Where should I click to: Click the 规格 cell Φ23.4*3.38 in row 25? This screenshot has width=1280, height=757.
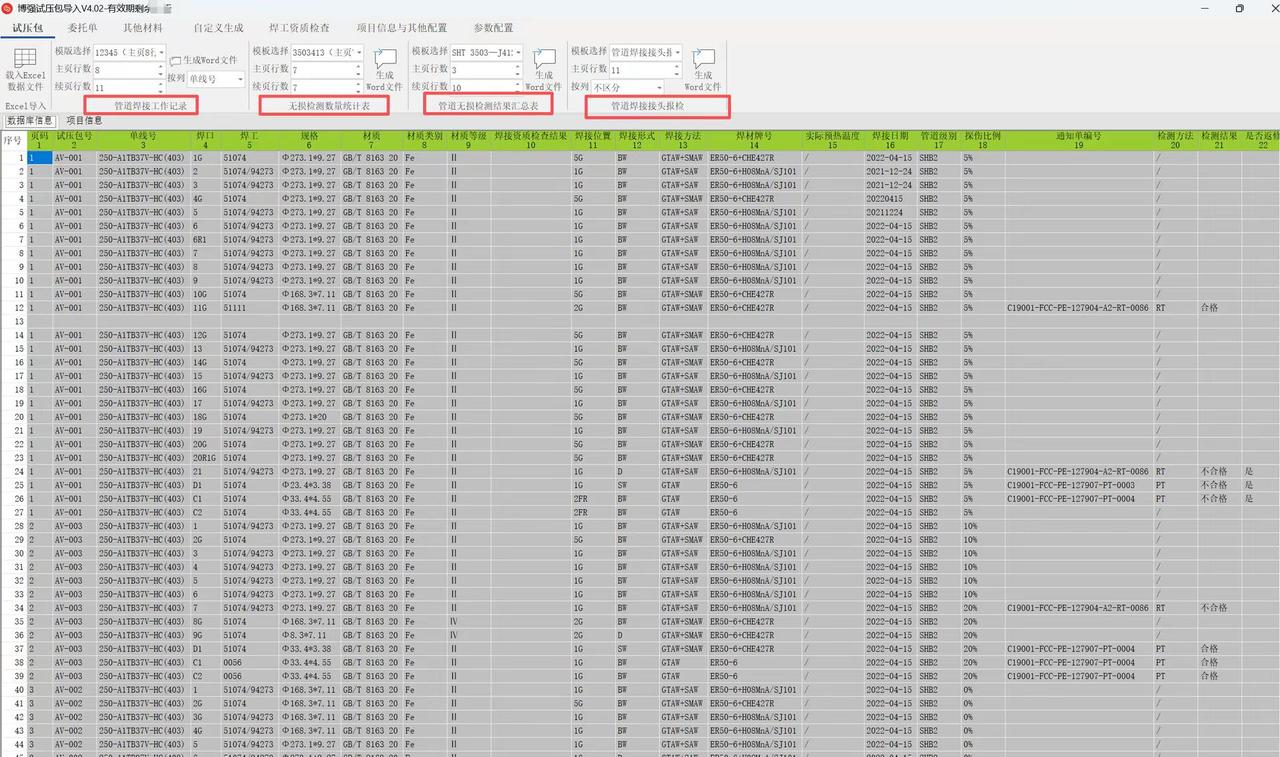309,485
